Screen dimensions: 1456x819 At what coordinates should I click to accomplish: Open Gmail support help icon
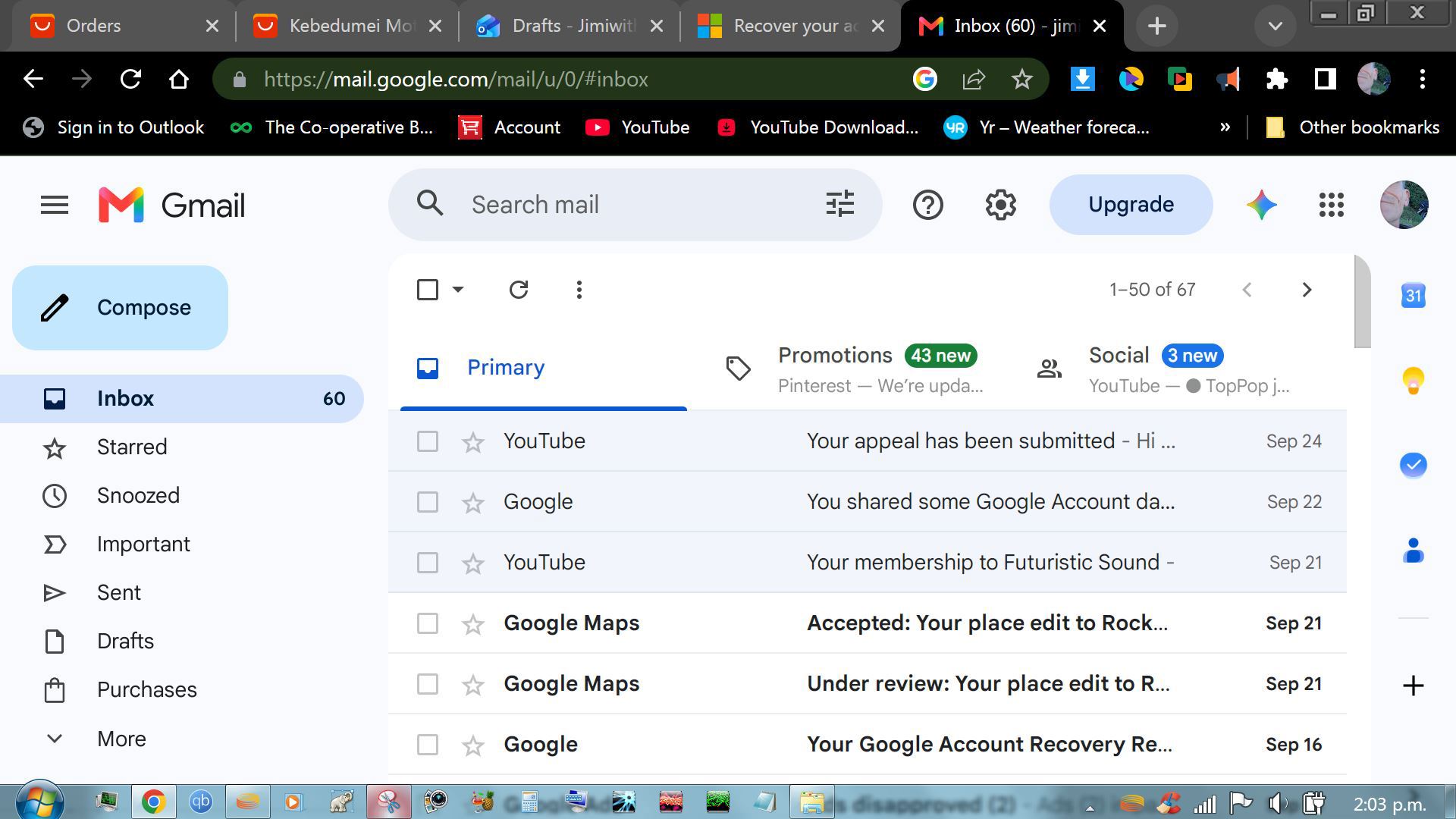click(927, 205)
